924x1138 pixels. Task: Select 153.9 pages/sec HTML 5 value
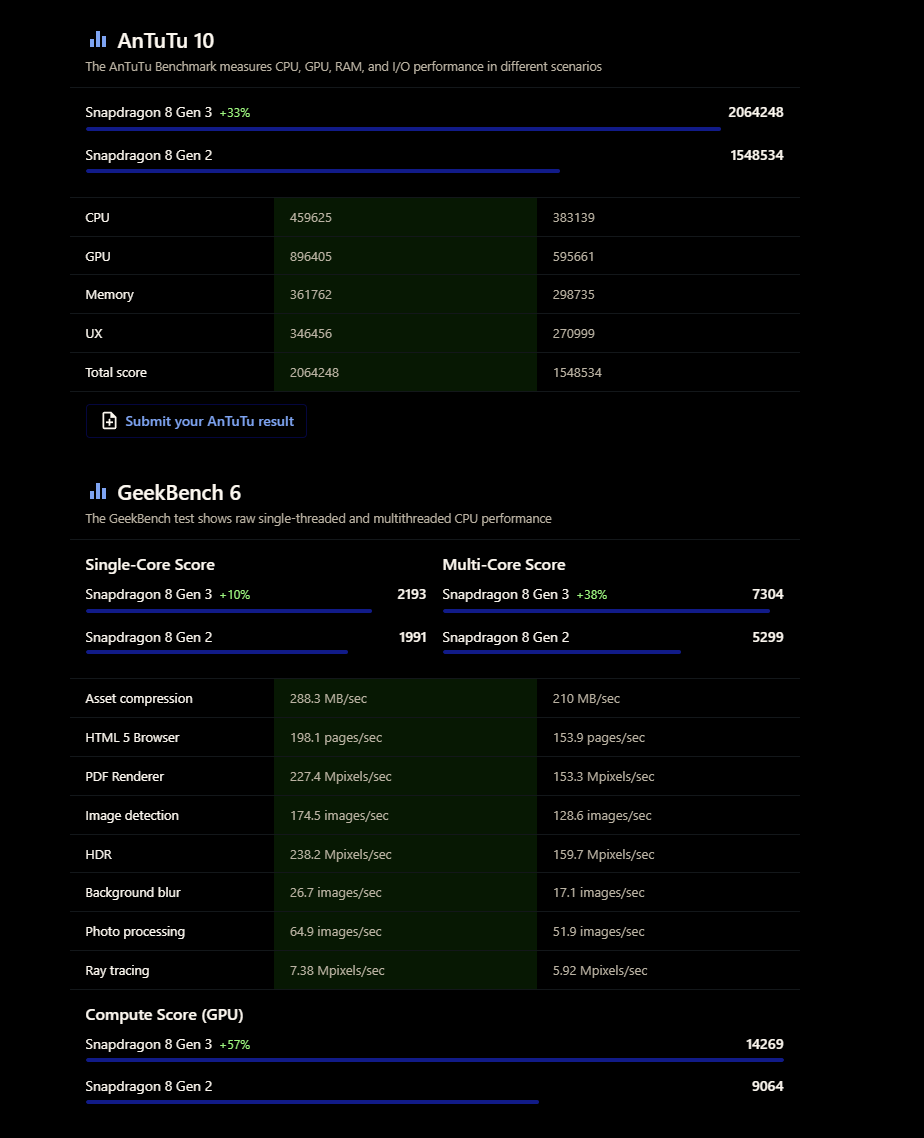click(599, 737)
